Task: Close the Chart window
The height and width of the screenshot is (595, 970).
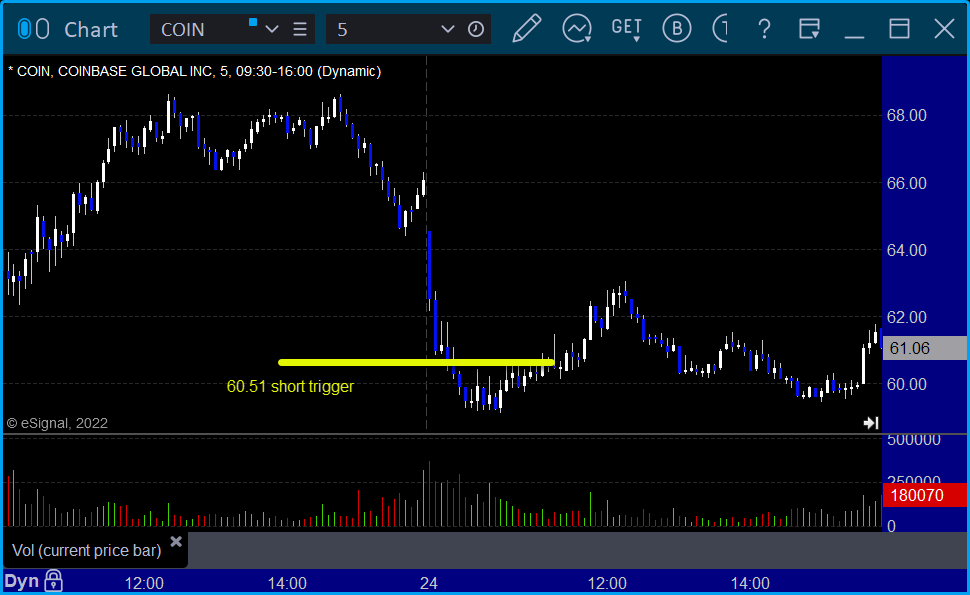Action: click(x=945, y=28)
